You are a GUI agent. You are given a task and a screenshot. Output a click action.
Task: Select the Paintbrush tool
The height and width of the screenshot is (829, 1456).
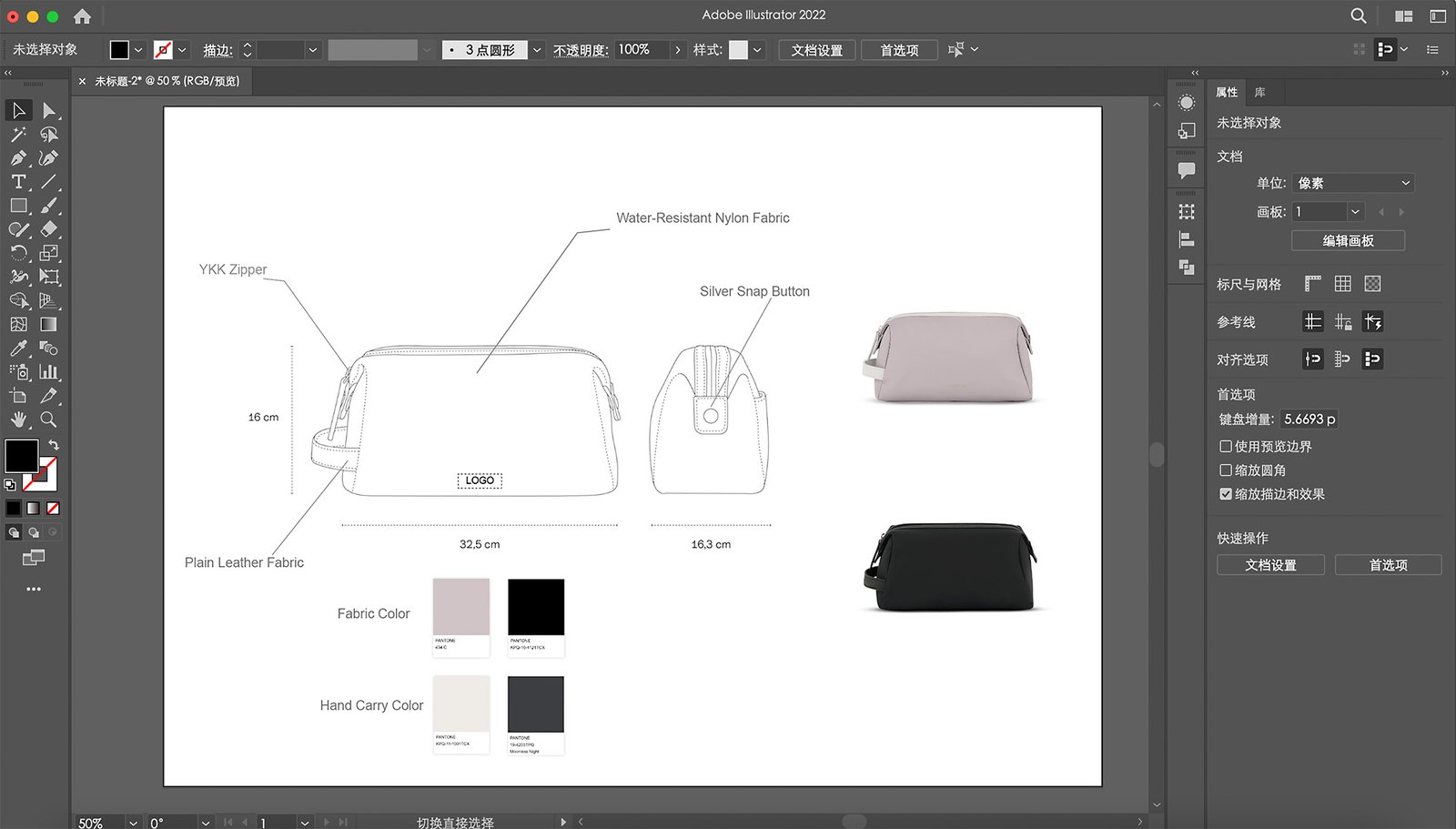(49, 206)
